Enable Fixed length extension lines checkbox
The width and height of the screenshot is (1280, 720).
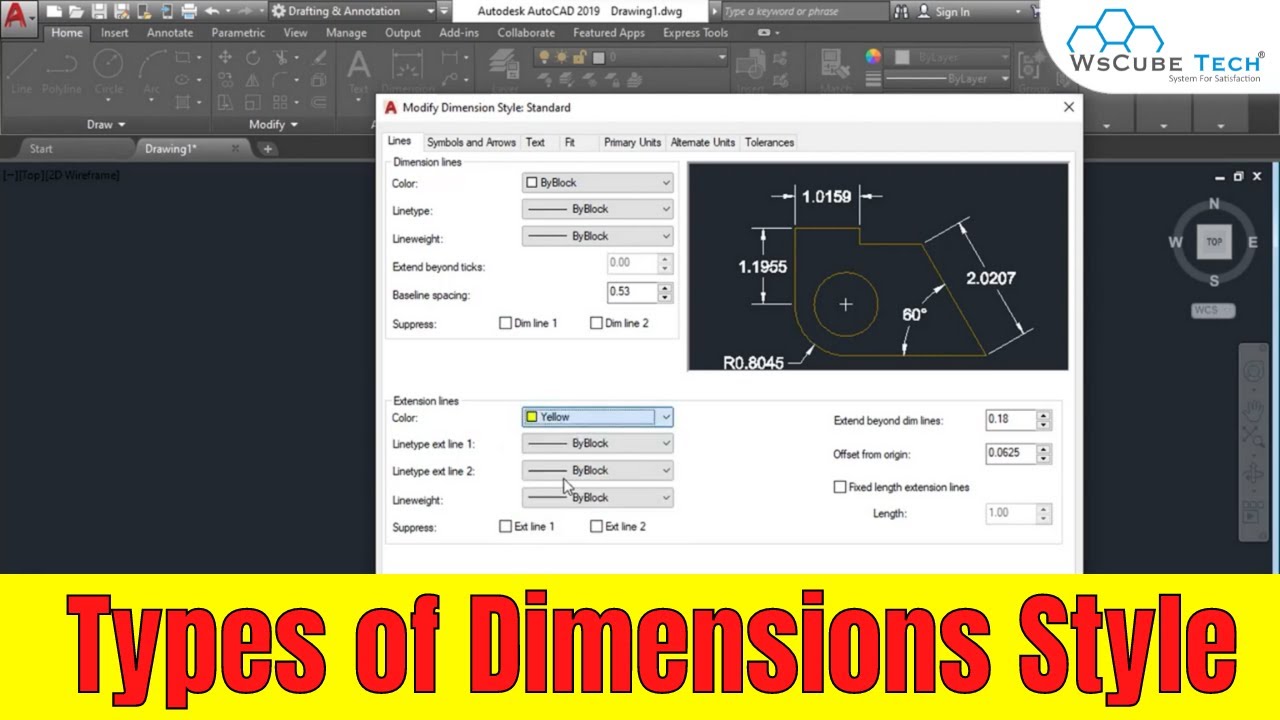840,487
